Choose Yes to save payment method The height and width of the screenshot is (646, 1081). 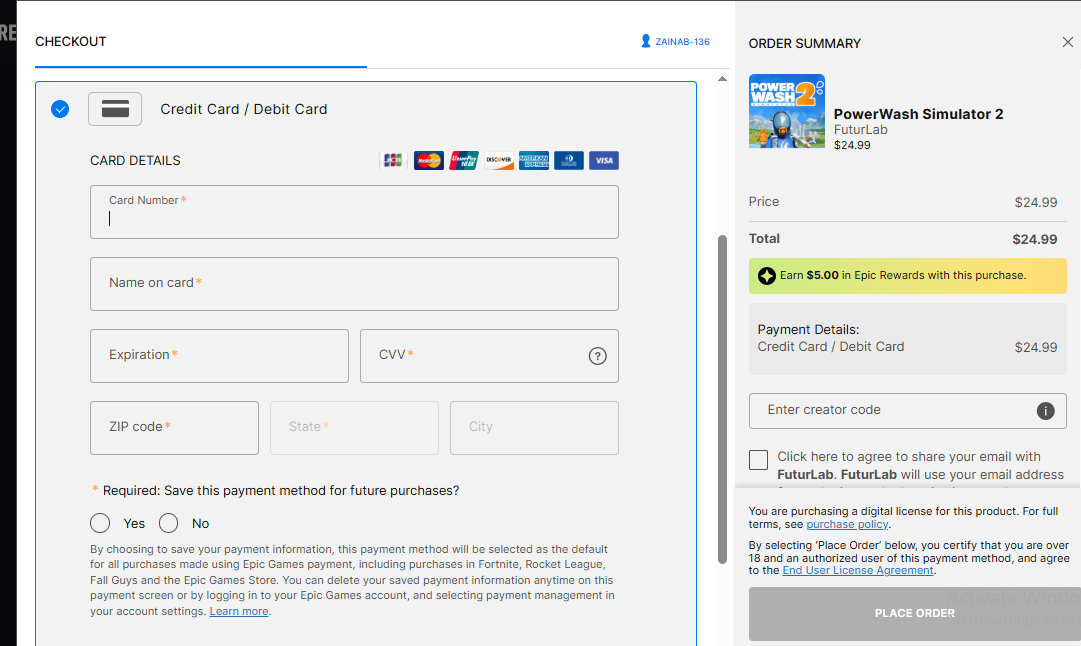pos(100,523)
